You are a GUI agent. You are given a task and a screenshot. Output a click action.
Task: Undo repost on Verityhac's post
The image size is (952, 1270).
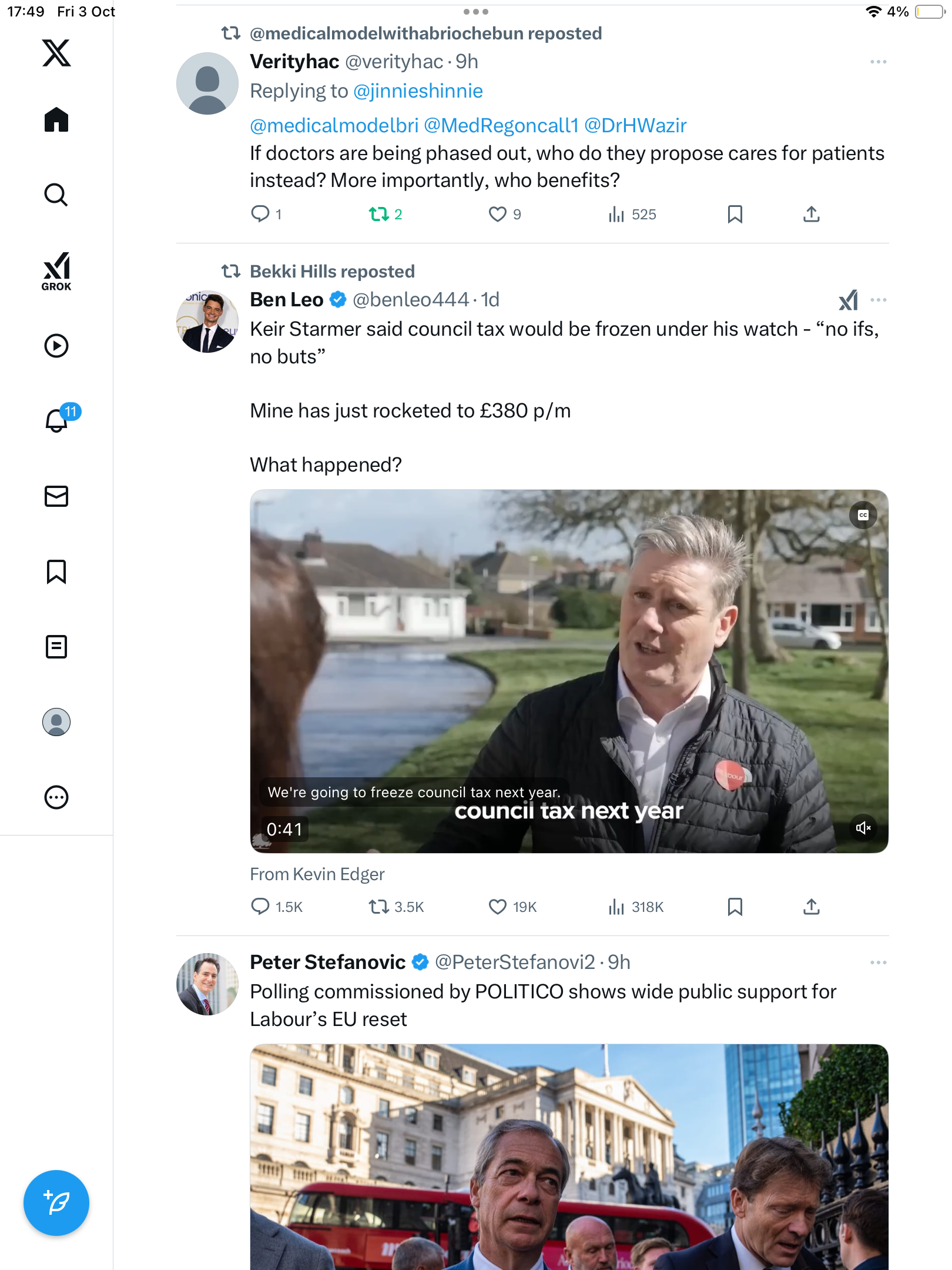click(380, 214)
